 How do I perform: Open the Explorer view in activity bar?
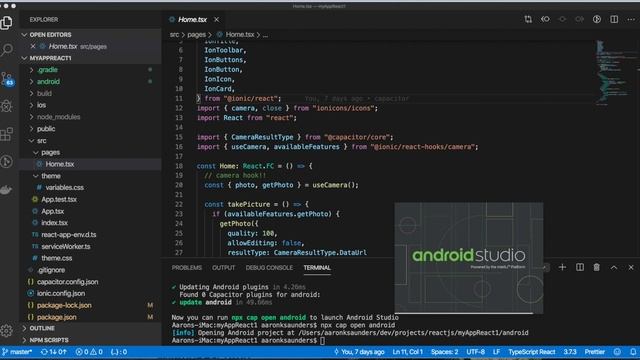[7, 22]
